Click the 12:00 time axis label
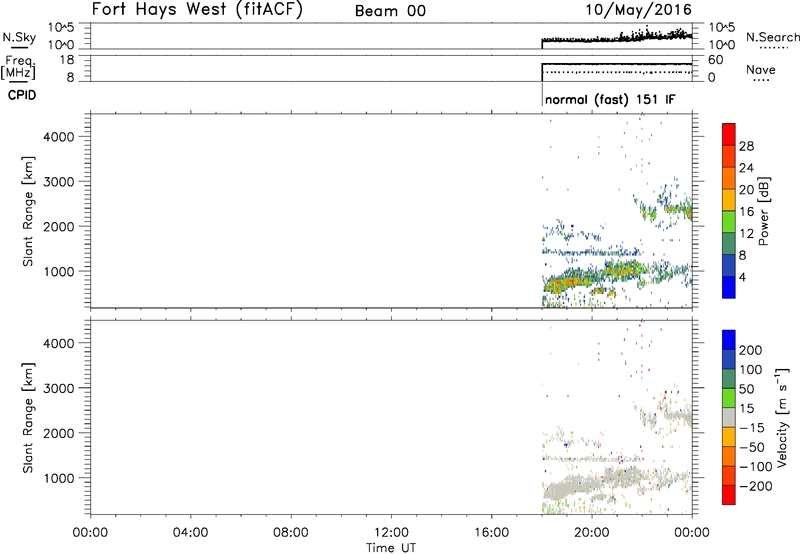This screenshot has width=800, height=554. tap(391, 533)
